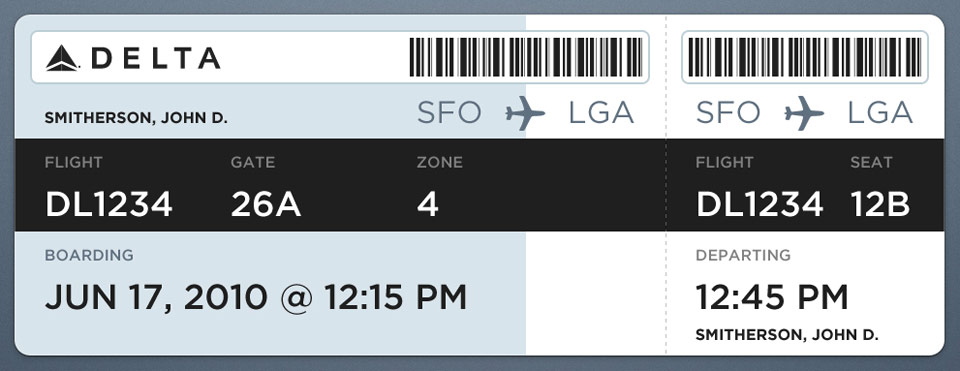Screen dimensions: 960x371
Task: Click the seat value 12B
Action: [x=880, y=204]
